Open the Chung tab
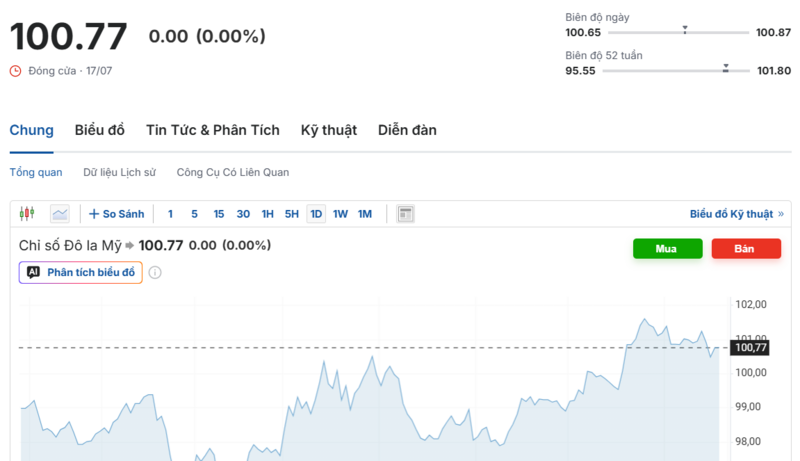The width and height of the screenshot is (800, 461). (x=32, y=131)
